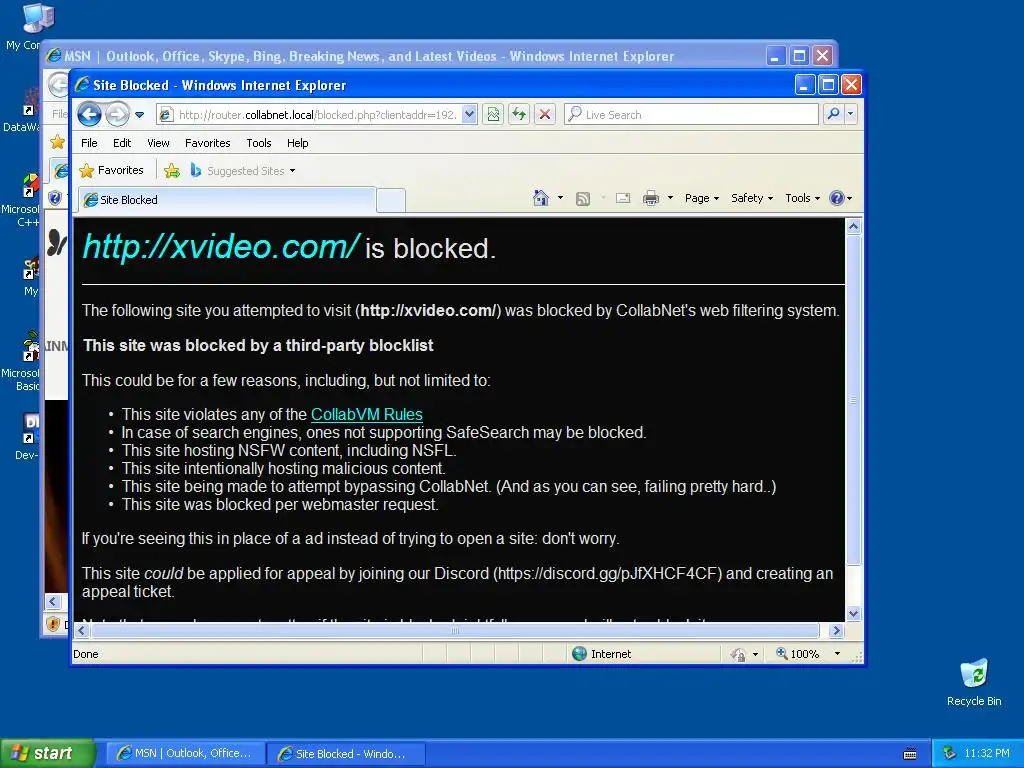Open the search provider dropdown arrow
The width and height of the screenshot is (1024, 768).
[x=850, y=114]
